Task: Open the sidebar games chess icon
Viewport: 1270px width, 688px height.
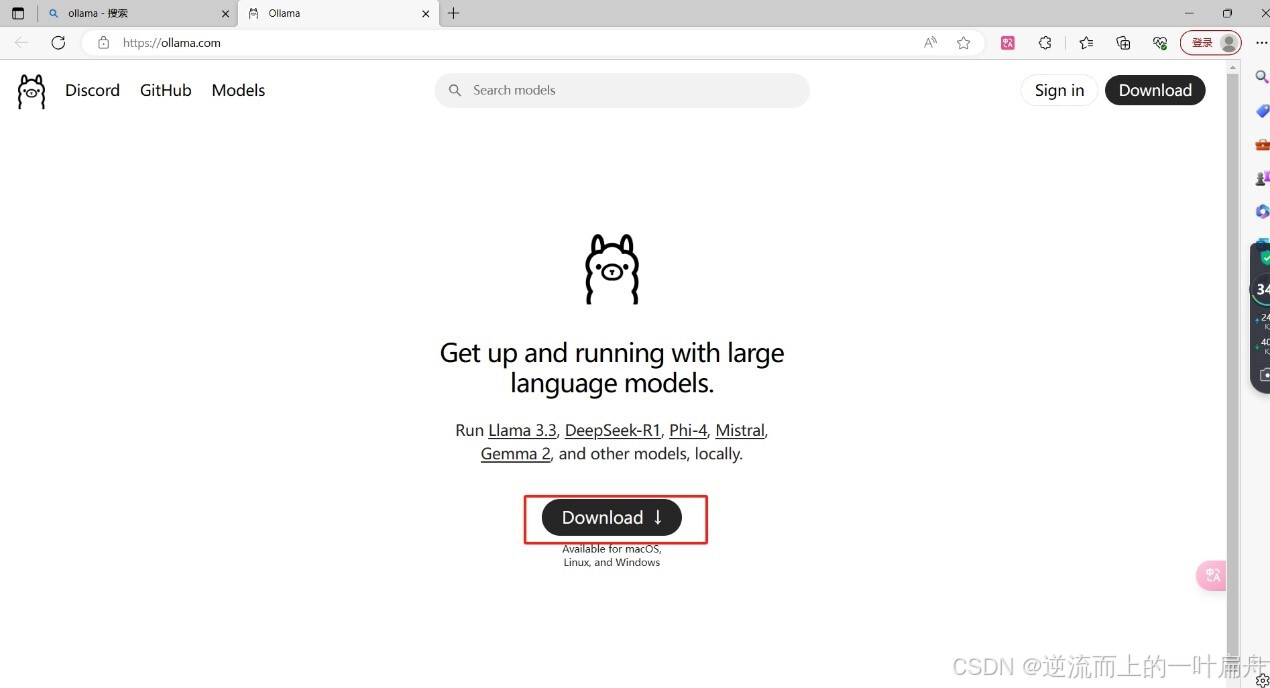Action: coord(1262,179)
